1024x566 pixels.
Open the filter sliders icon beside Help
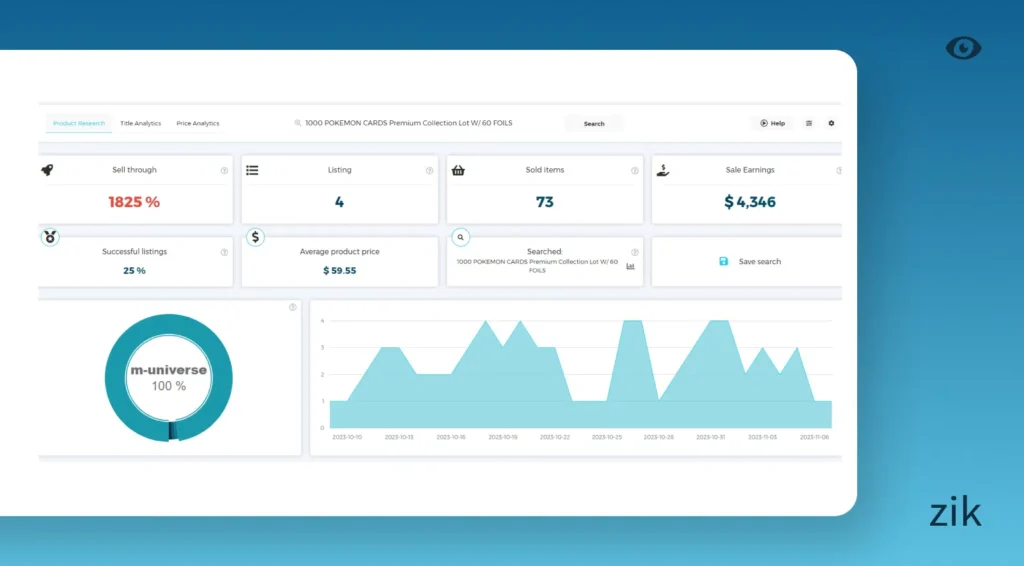809,123
